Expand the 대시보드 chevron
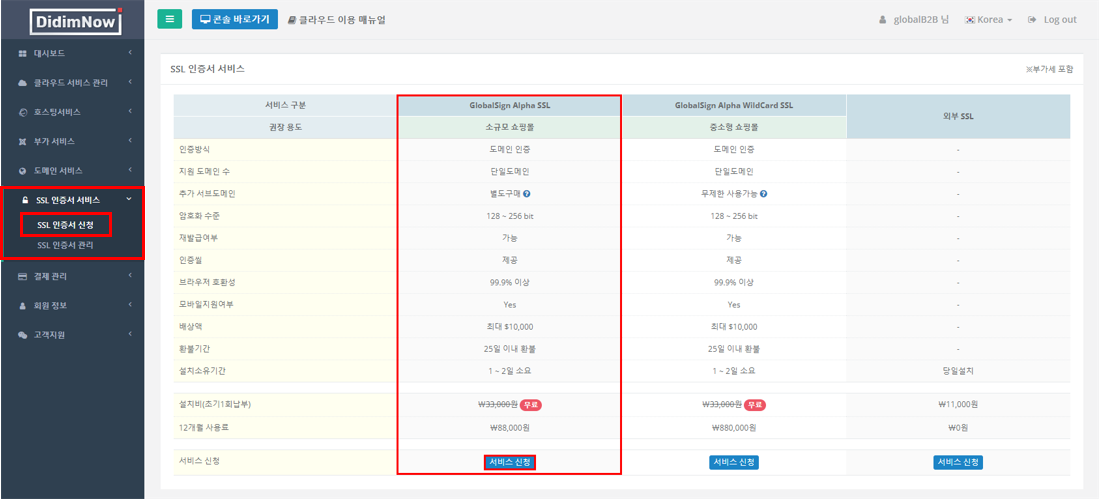This screenshot has height=499, width=1099. [130, 53]
